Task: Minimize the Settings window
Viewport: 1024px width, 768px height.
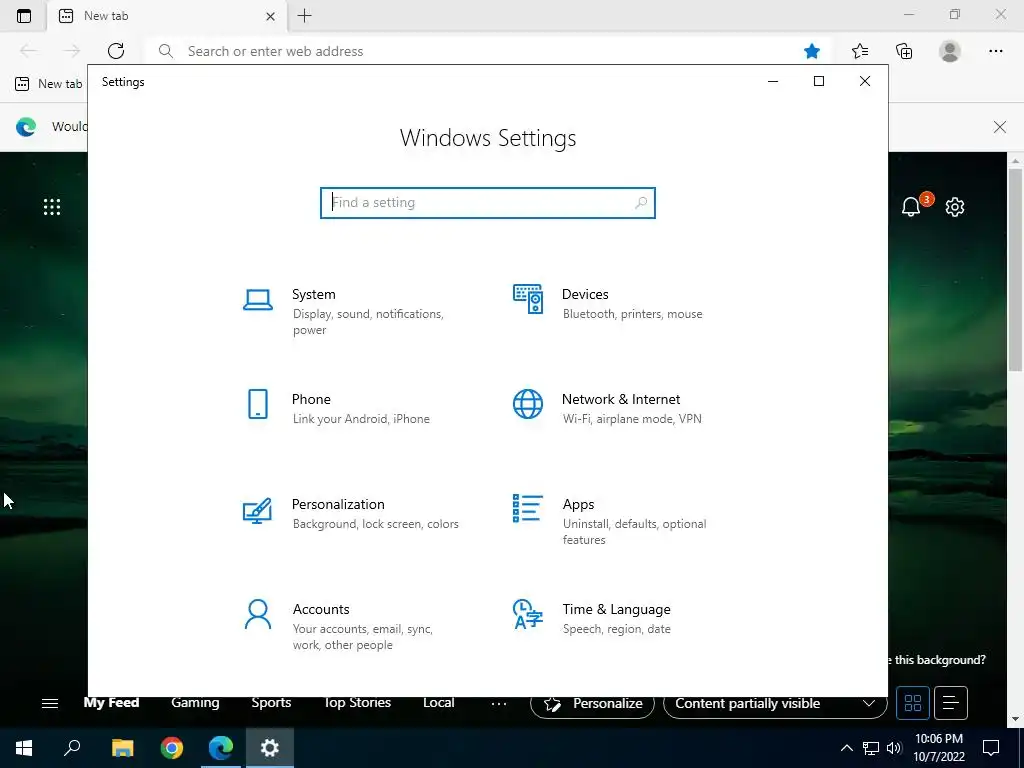Action: point(773,81)
